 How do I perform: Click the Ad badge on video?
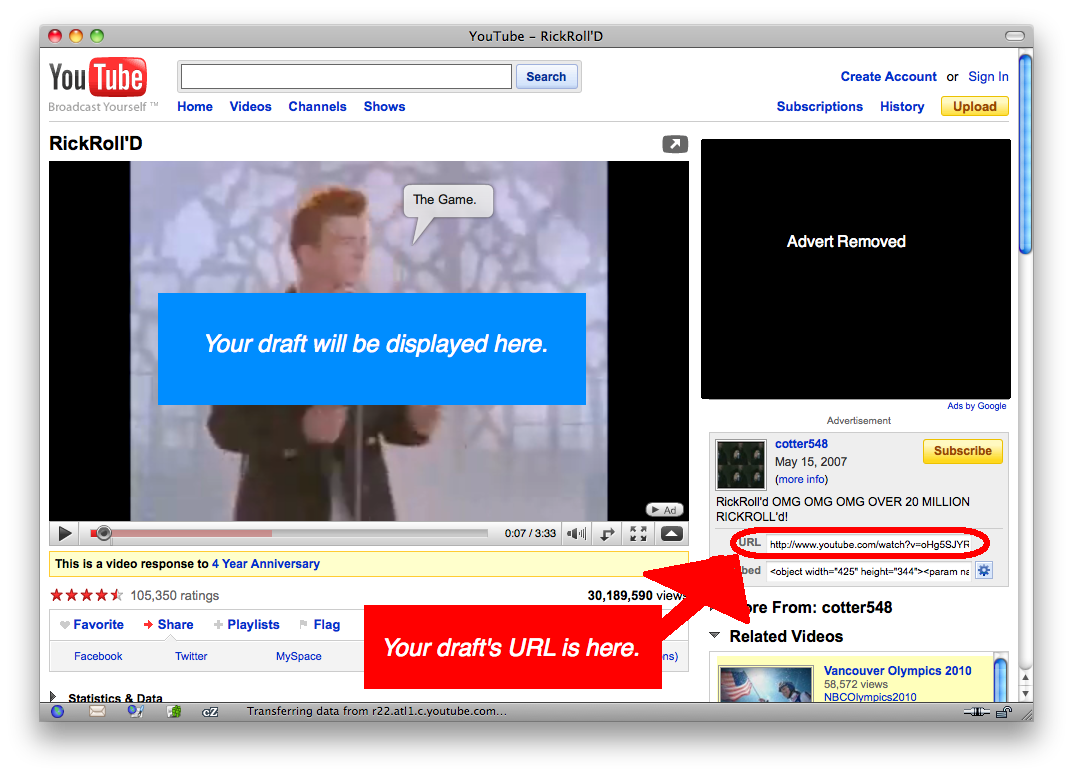pyautogui.click(x=664, y=510)
